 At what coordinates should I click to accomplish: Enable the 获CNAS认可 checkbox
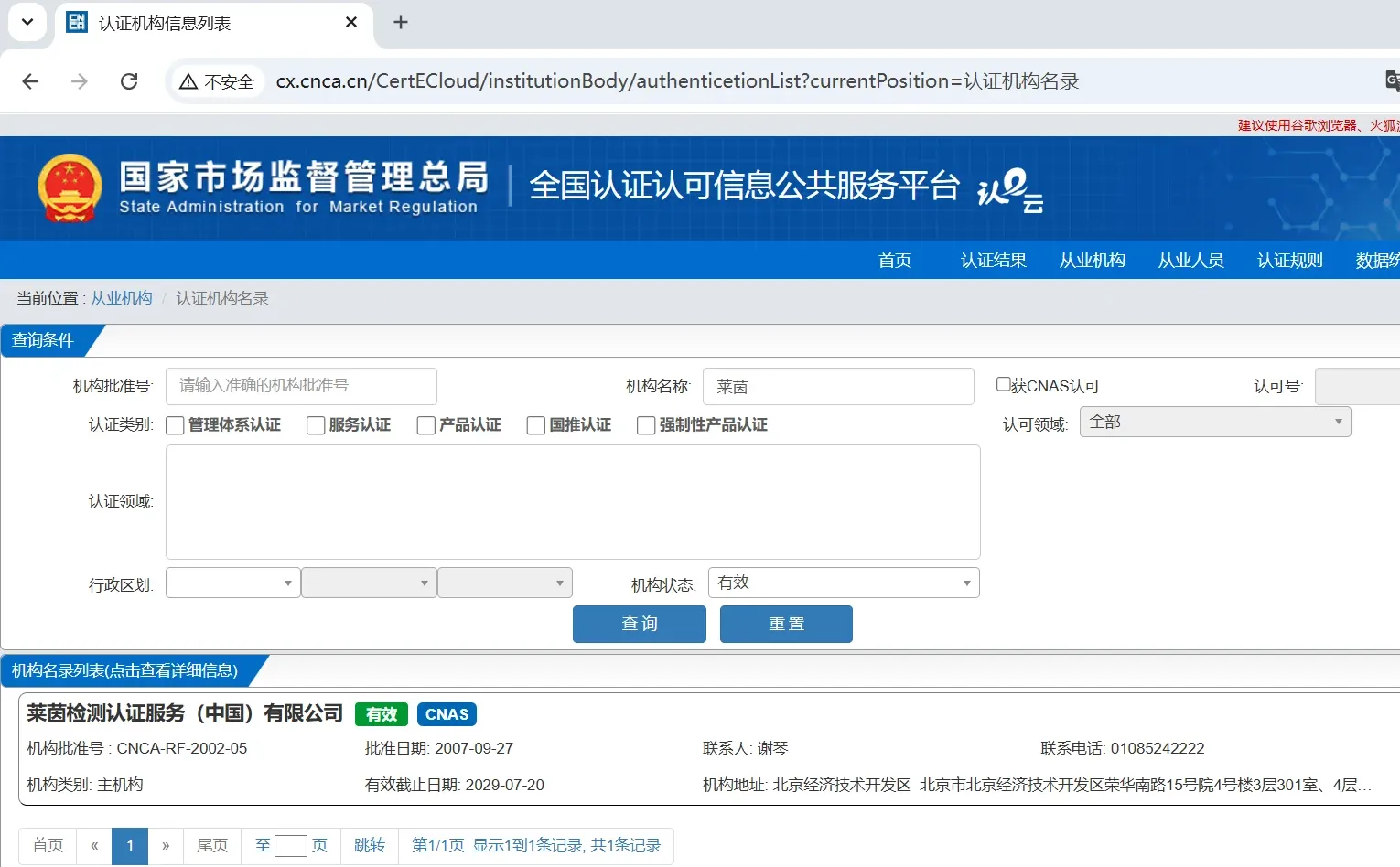click(1003, 384)
